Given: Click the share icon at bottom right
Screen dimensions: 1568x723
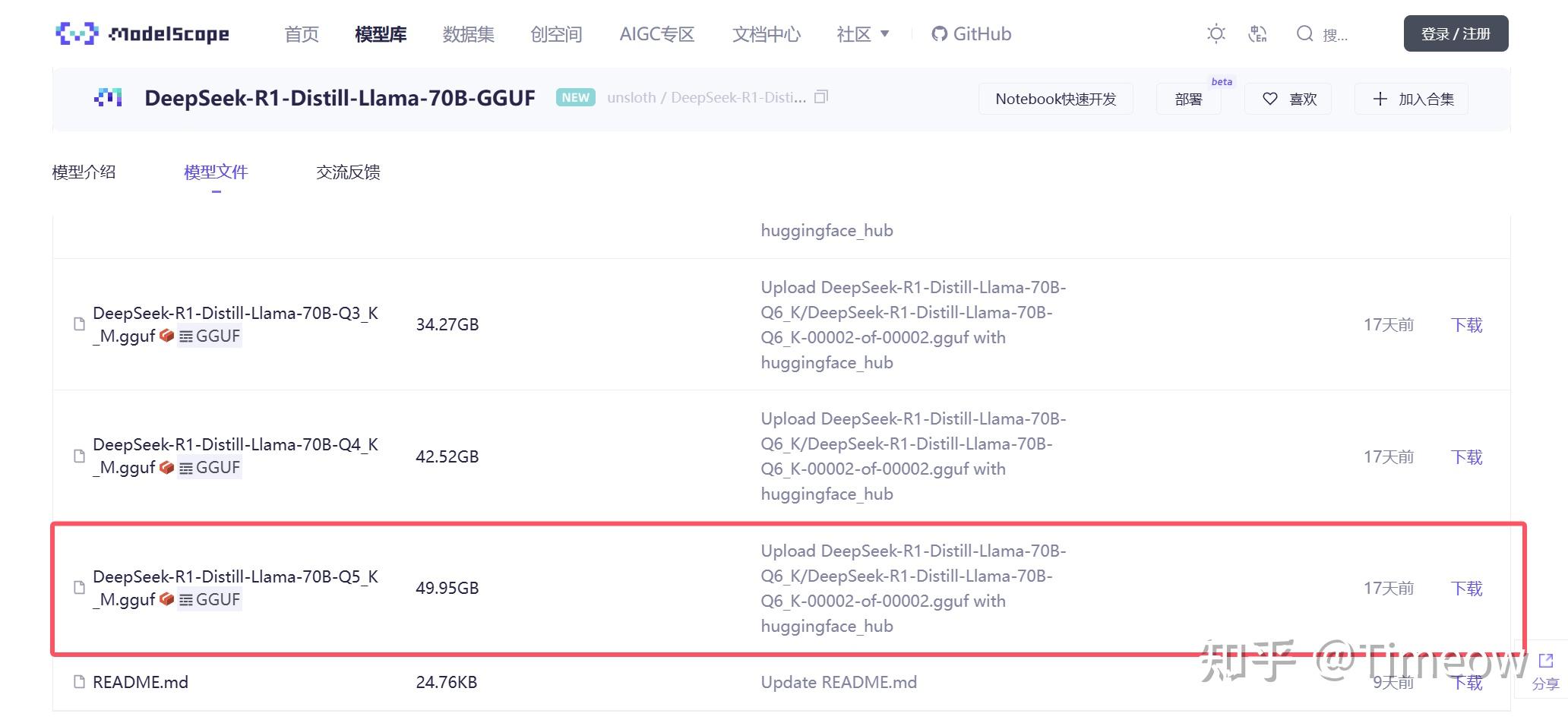Looking at the screenshot, I should (1545, 660).
